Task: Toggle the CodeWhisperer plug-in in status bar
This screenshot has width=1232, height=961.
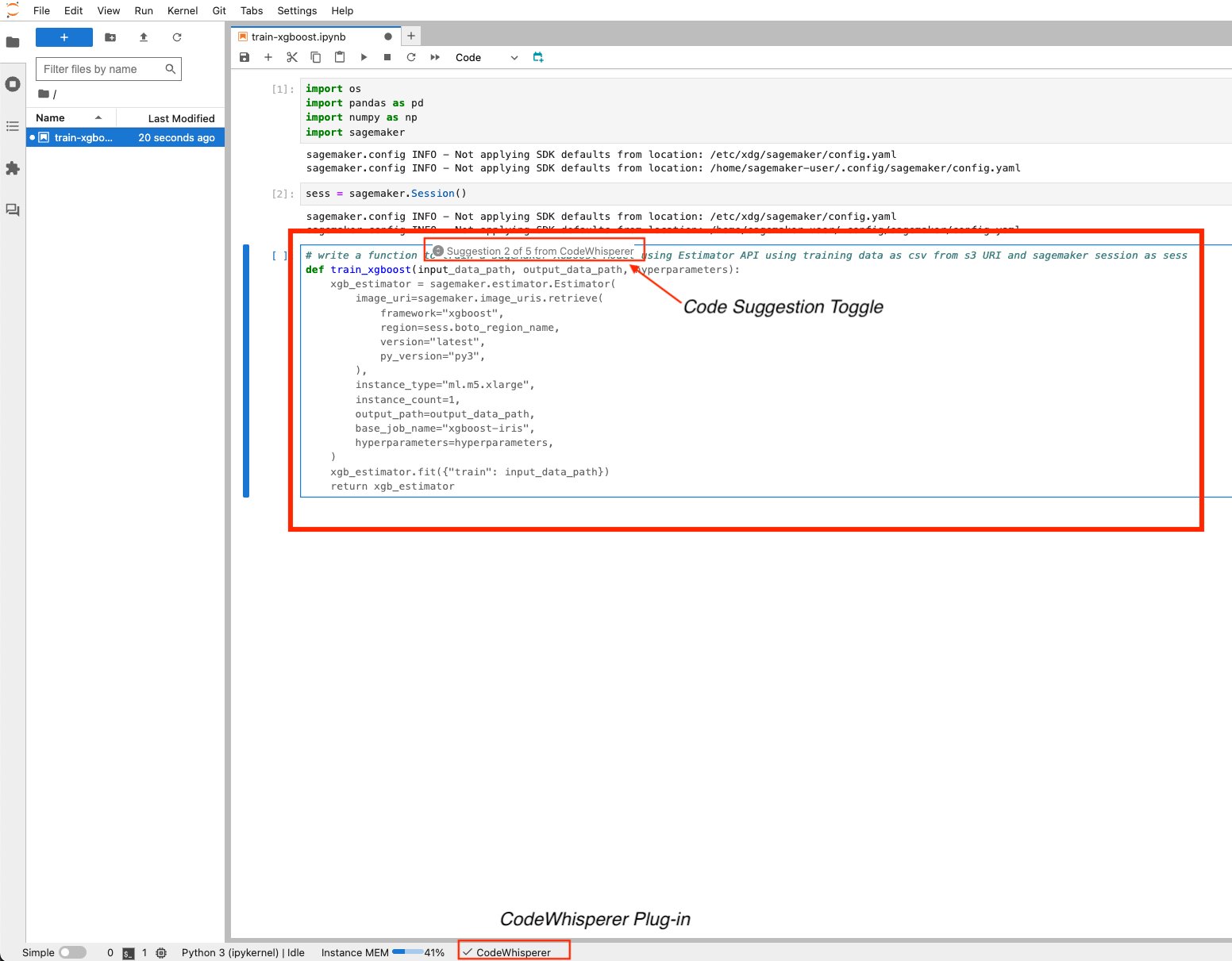Action: pos(514,952)
